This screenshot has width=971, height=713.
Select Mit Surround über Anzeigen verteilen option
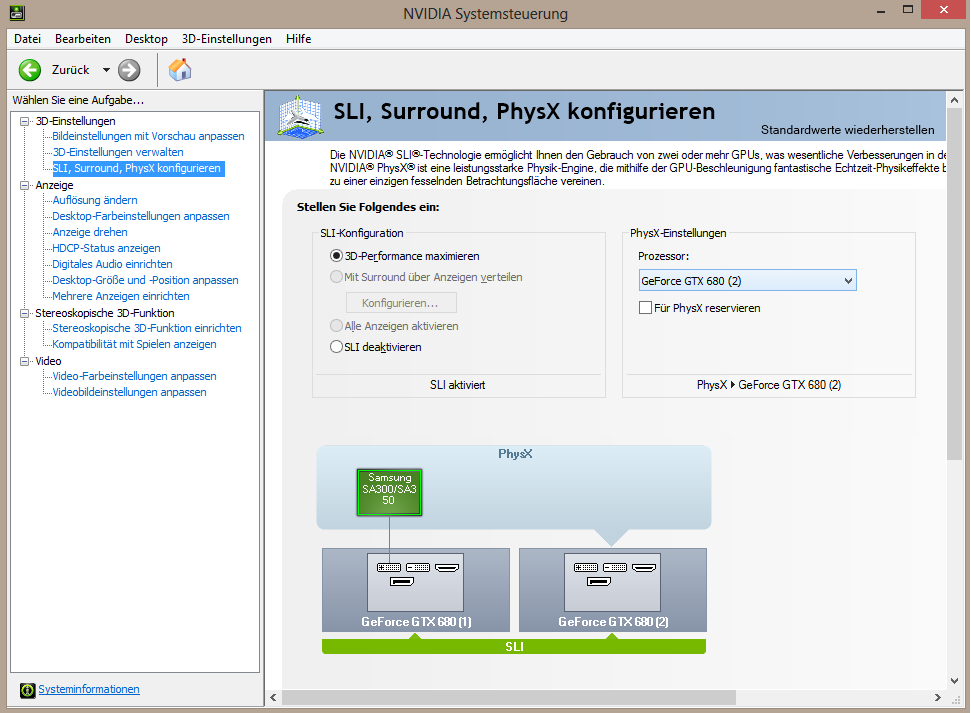coord(336,277)
